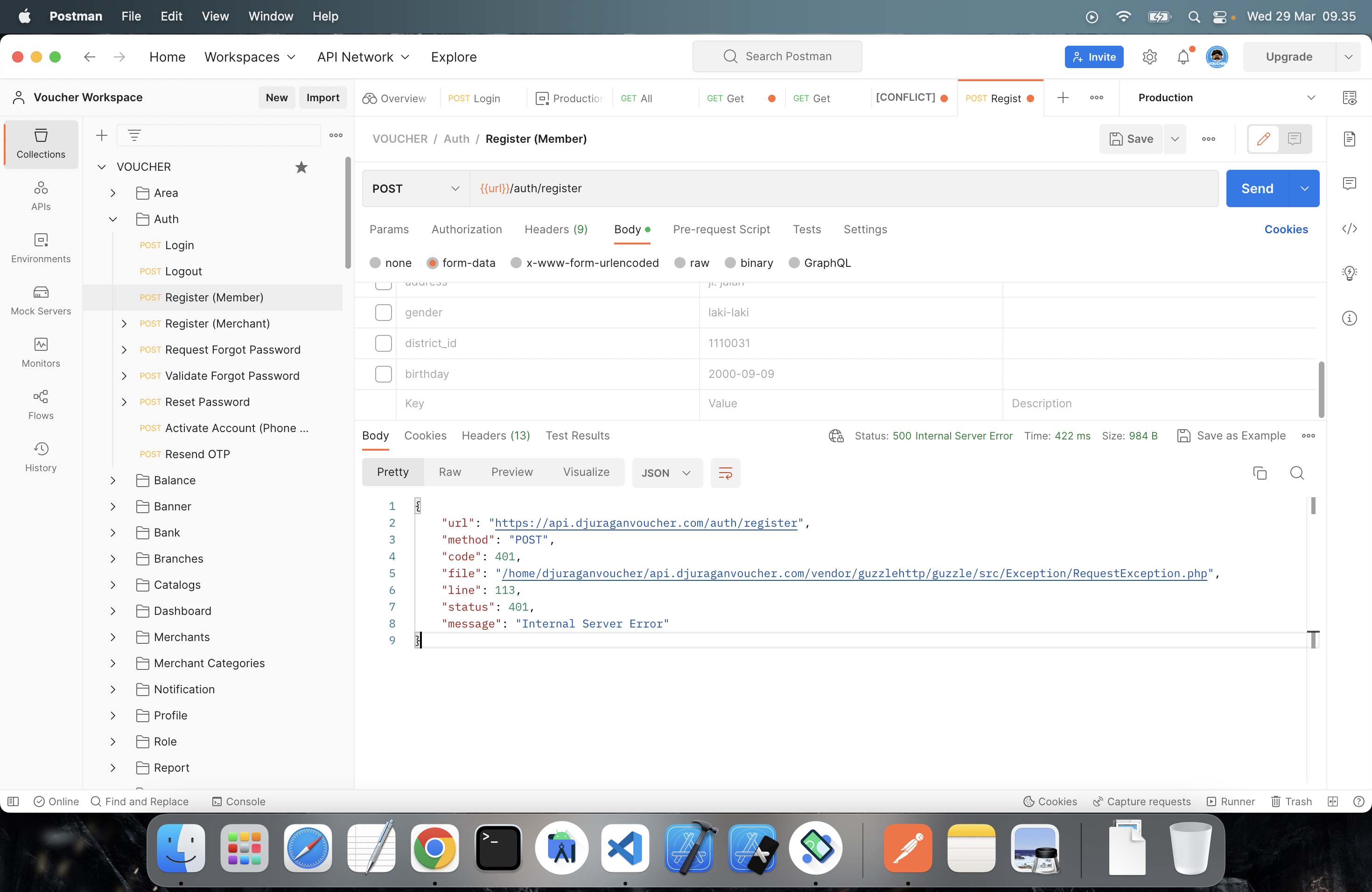This screenshot has height=892, width=1372.
Task: Open the code snippet panel icon
Action: tap(1350, 229)
